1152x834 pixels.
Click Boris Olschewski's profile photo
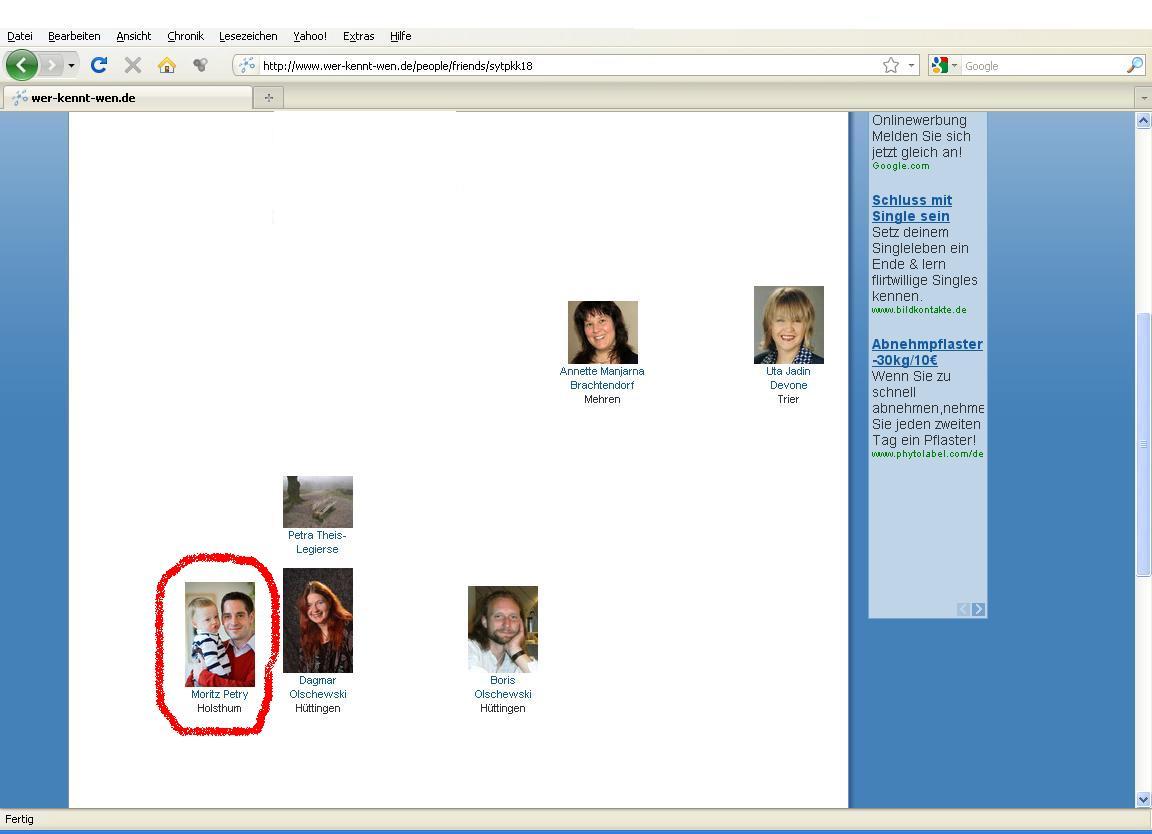pyautogui.click(x=502, y=628)
